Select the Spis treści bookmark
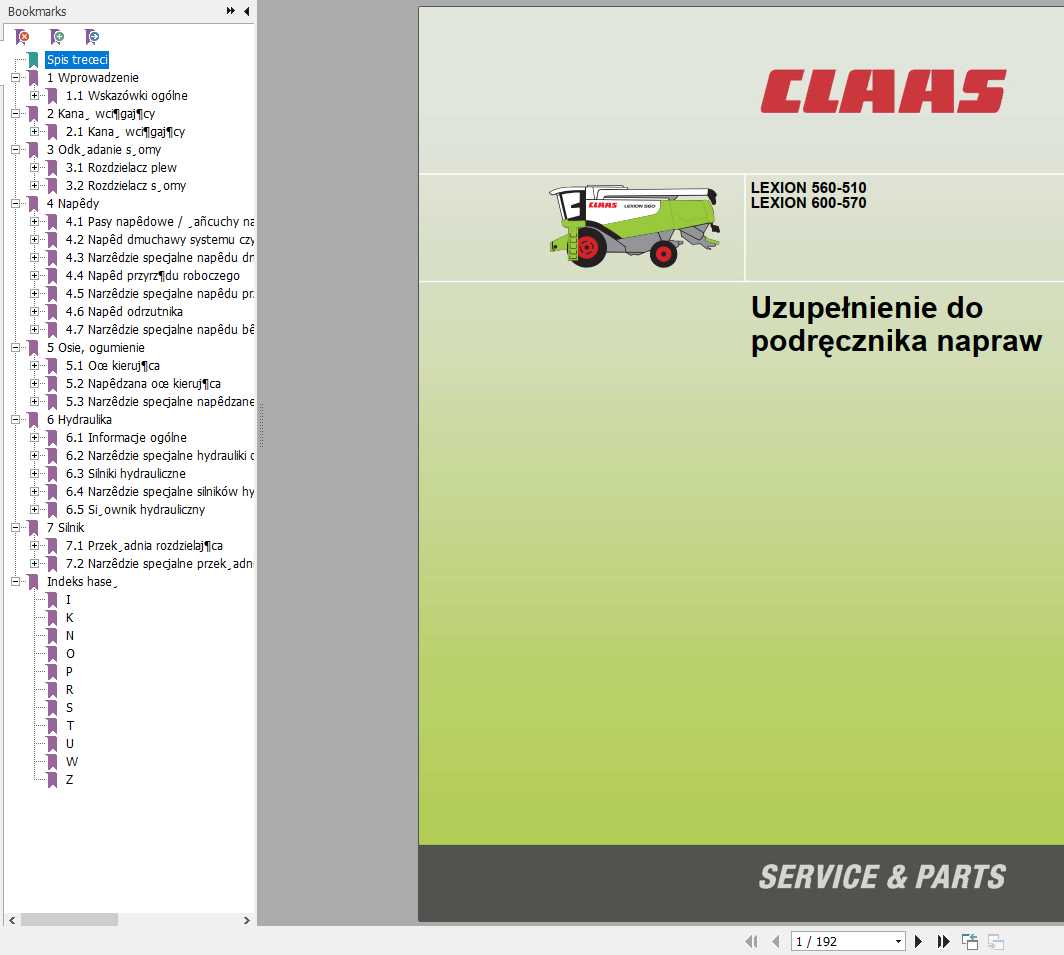This screenshot has height=955, width=1064. click(x=77, y=60)
